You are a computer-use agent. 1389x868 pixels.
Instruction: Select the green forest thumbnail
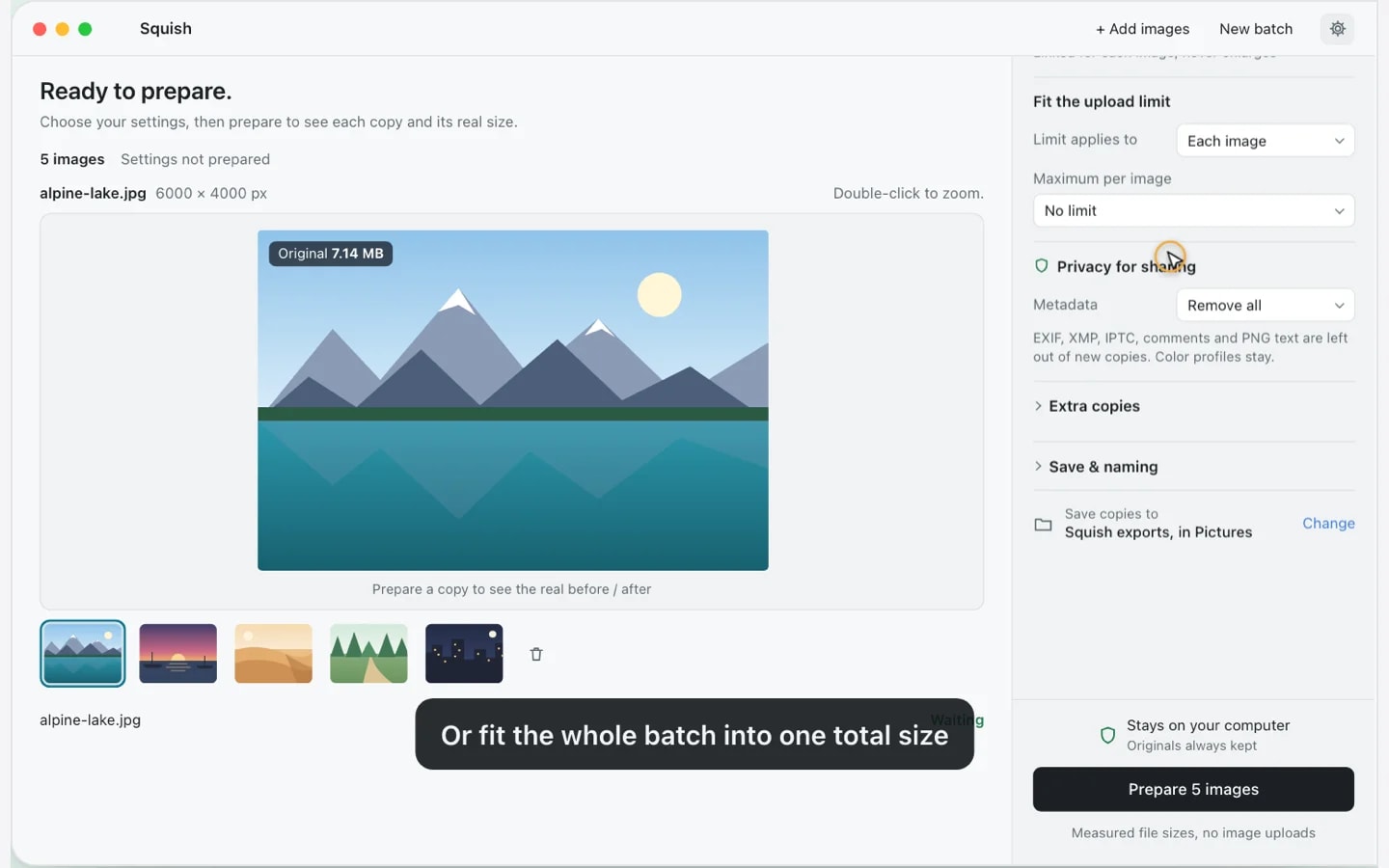click(368, 653)
